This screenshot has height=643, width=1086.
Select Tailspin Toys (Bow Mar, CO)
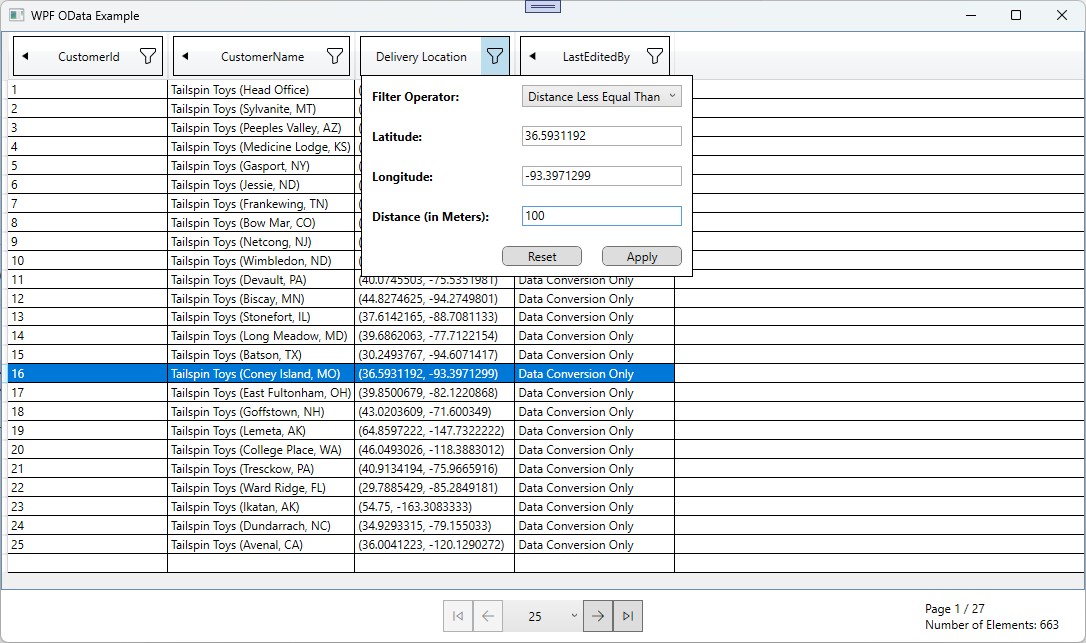click(243, 222)
